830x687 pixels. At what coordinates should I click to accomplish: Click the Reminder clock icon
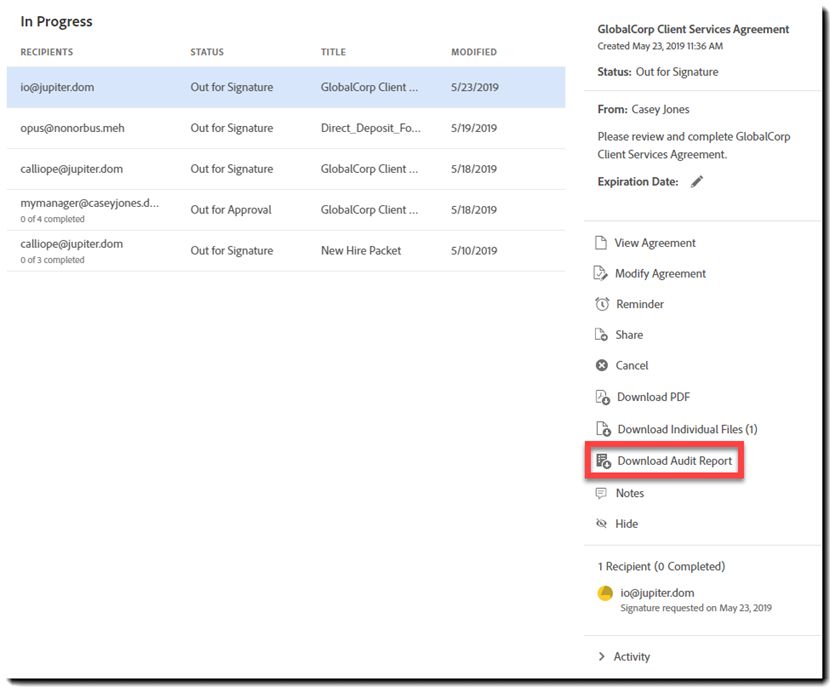(602, 304)
